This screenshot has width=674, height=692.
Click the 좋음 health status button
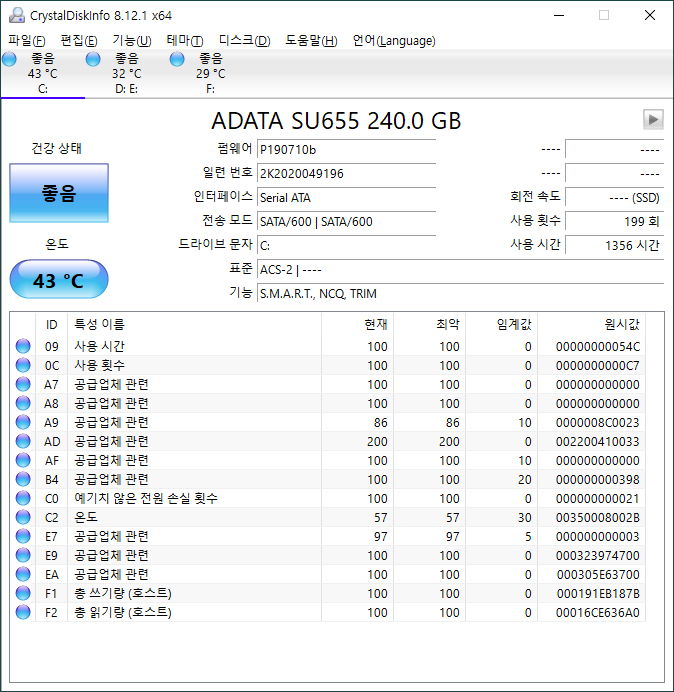[59, 193]
